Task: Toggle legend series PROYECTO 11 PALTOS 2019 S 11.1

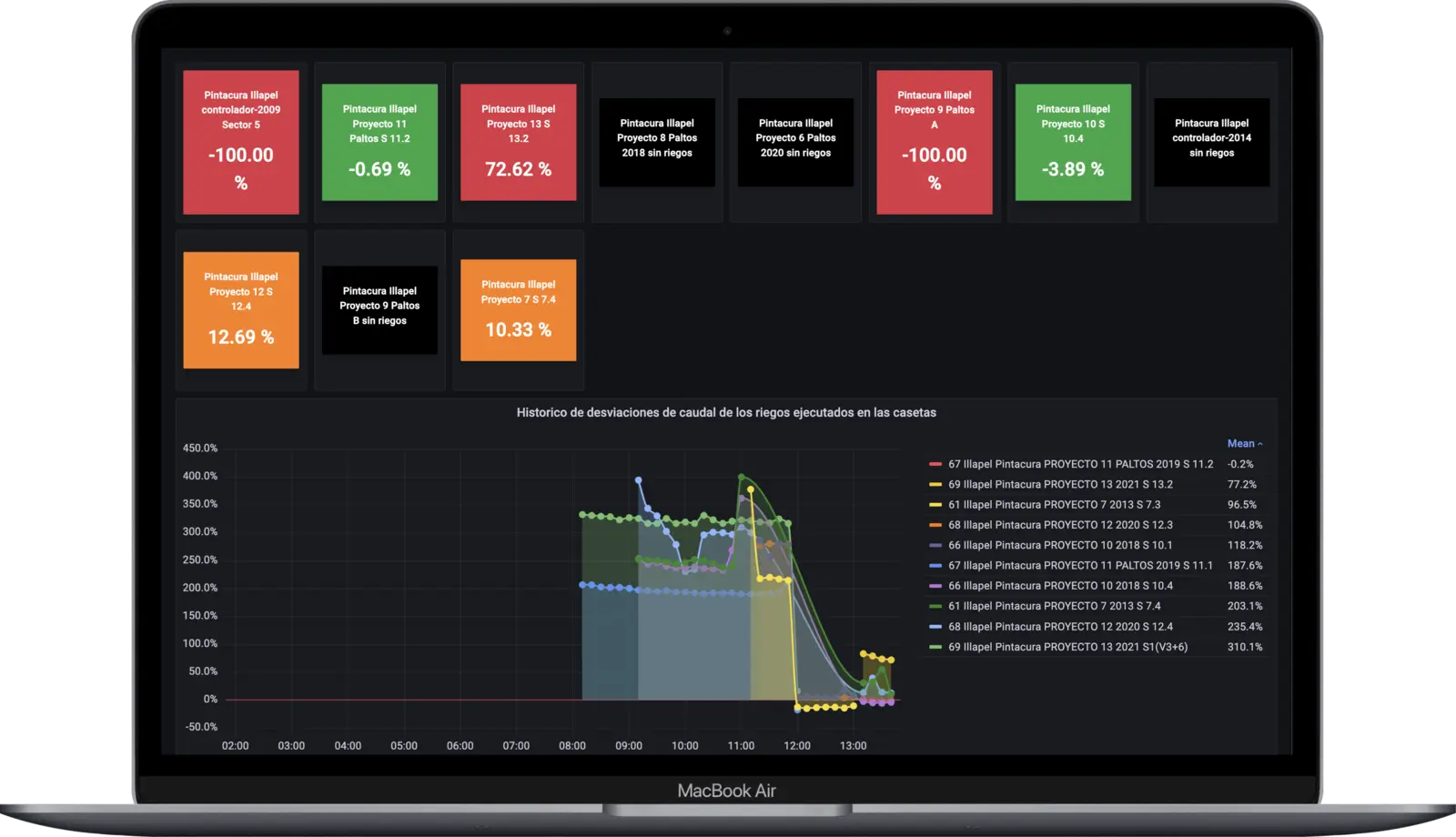Action: pyautogui.click(x=1081, y=566)
